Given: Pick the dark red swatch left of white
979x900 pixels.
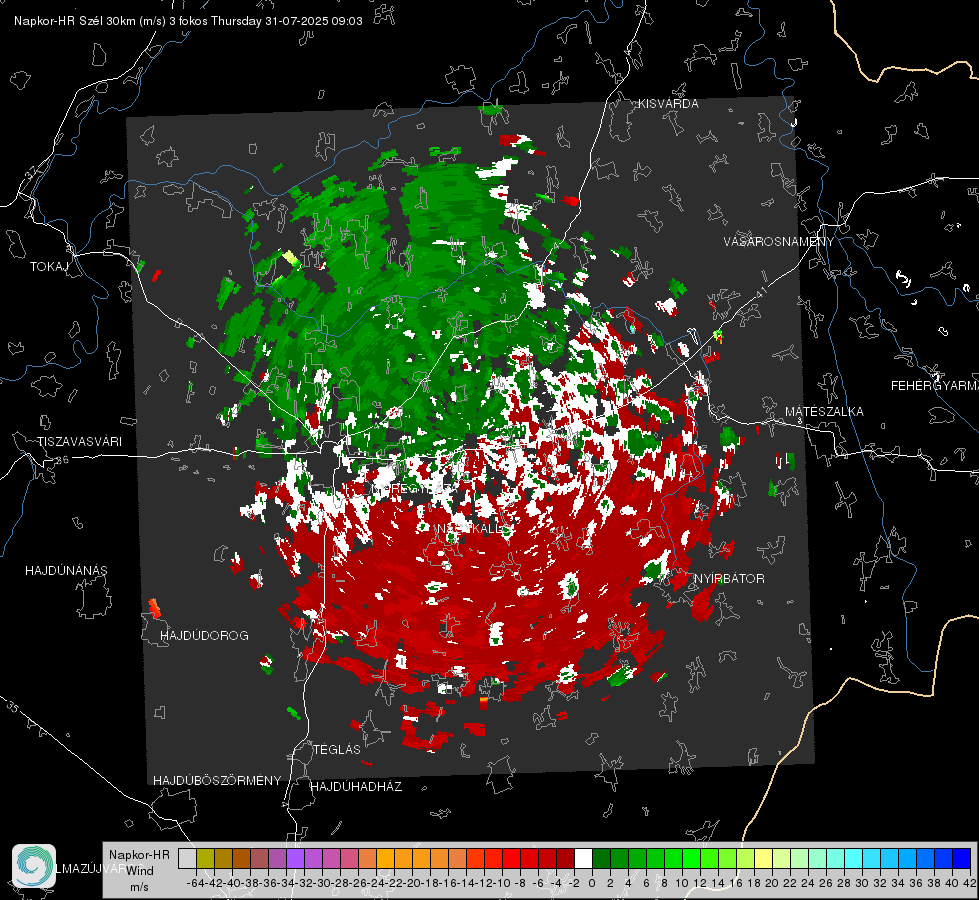Looking at the screenshot, I should click(x=565, y=858).
